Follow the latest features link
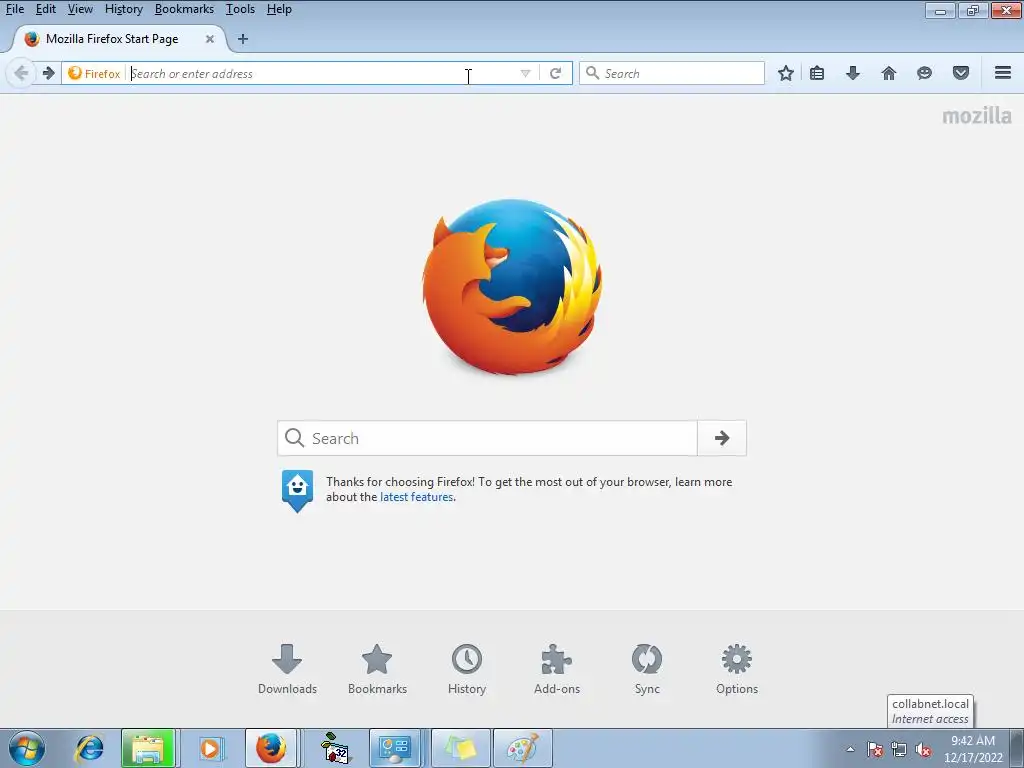This screenshot has width=1024, height=768. point(417,497)
